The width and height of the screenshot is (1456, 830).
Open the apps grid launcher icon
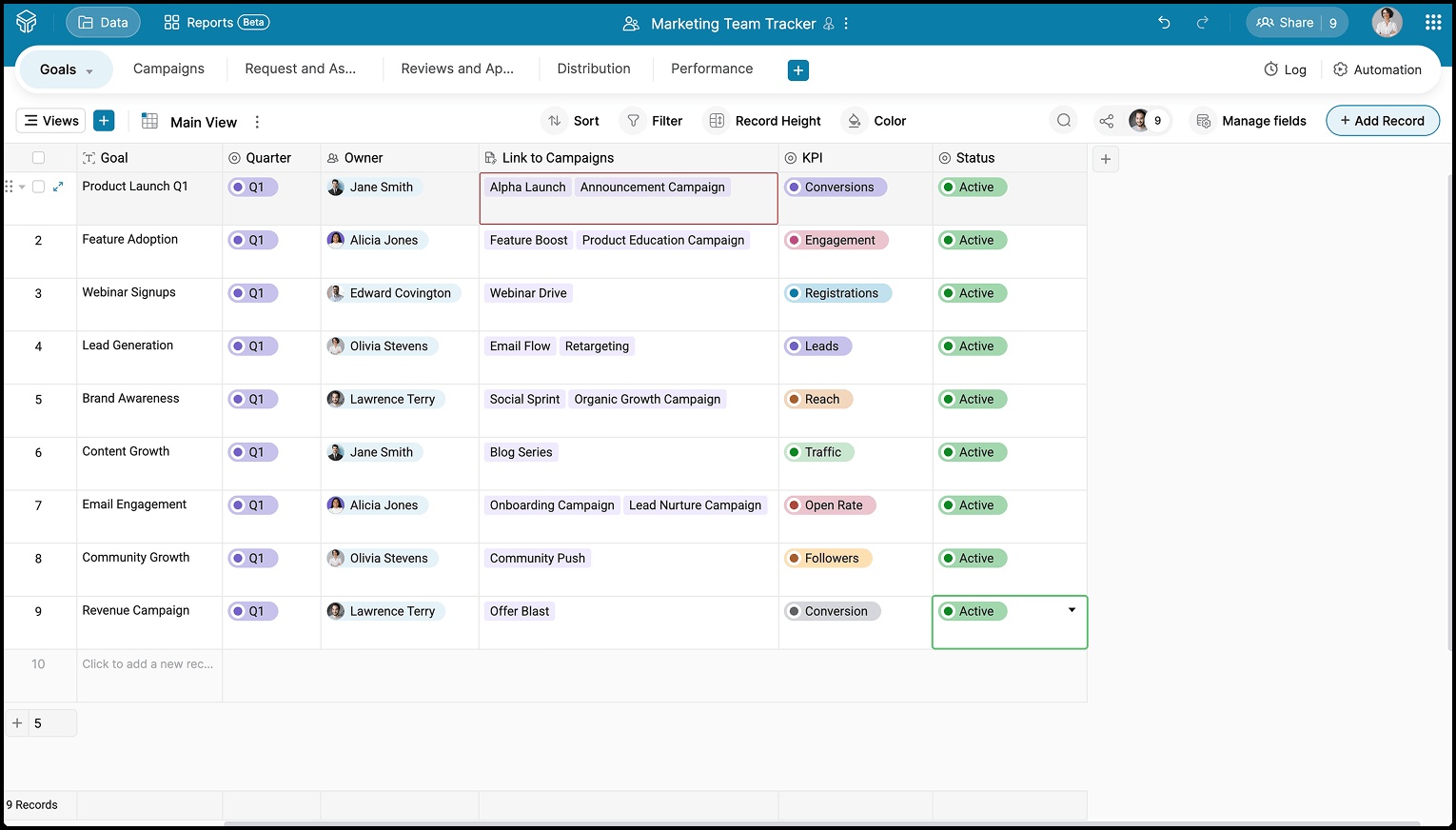click(1433, 22)
